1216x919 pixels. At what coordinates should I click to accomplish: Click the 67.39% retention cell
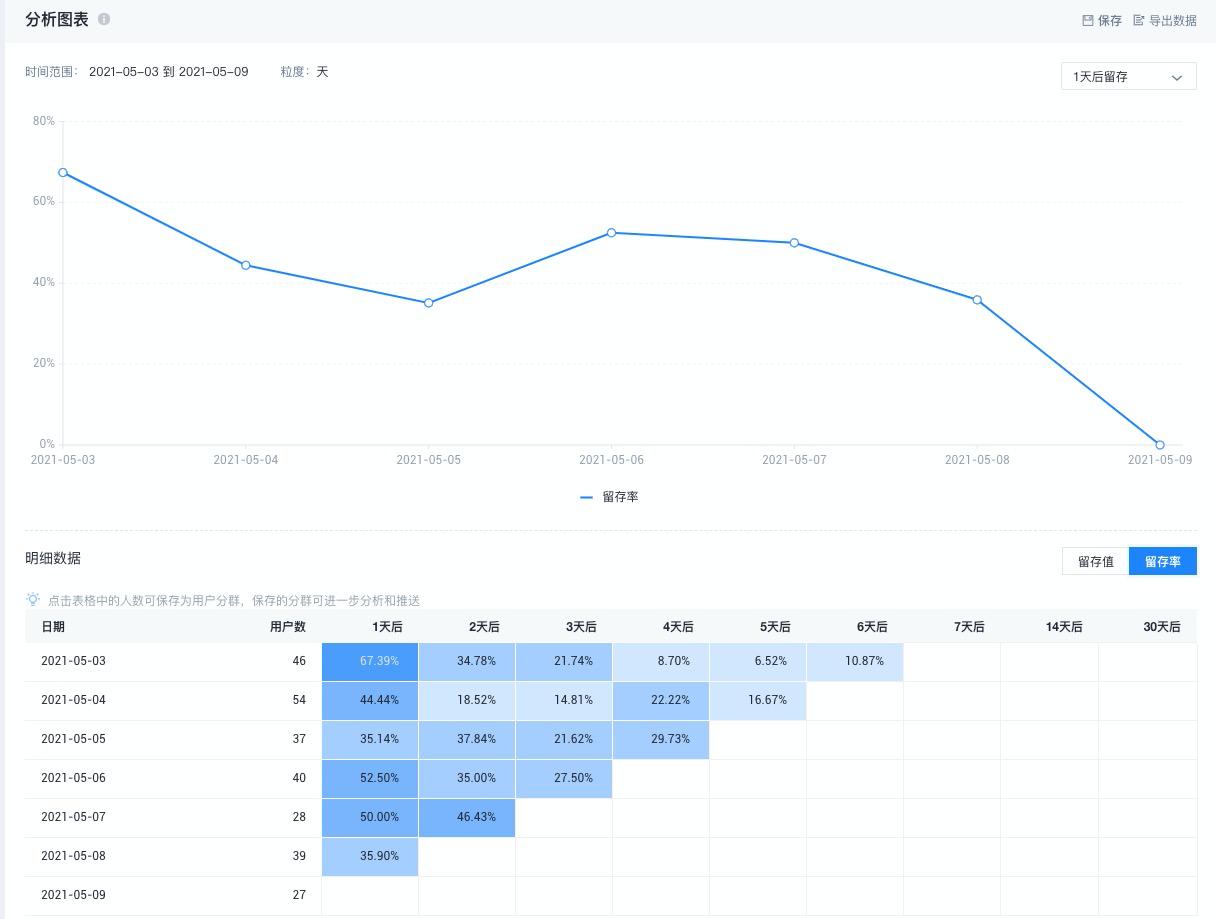point(379,661)
